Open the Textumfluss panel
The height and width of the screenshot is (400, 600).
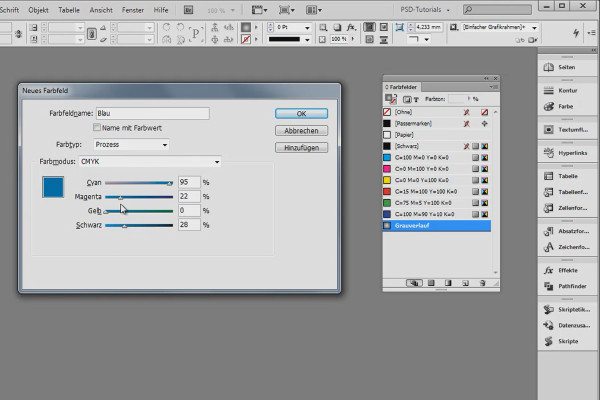(x=566, y=130)
